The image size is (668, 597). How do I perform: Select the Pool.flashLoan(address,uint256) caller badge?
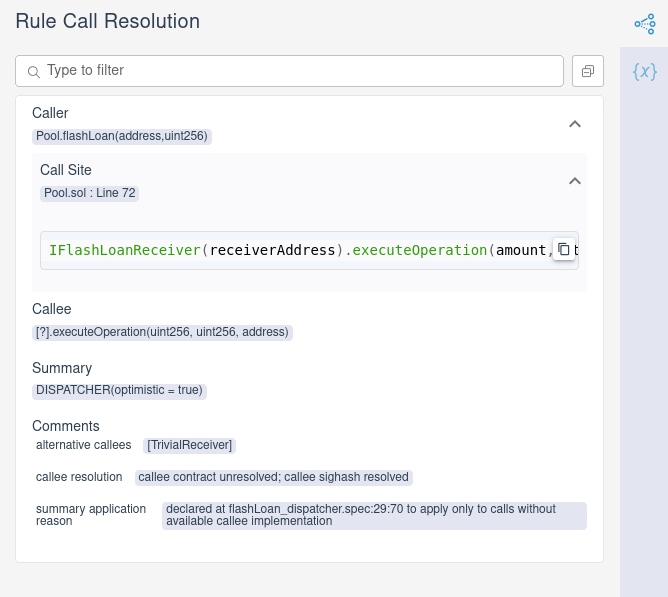click(122, 136)
